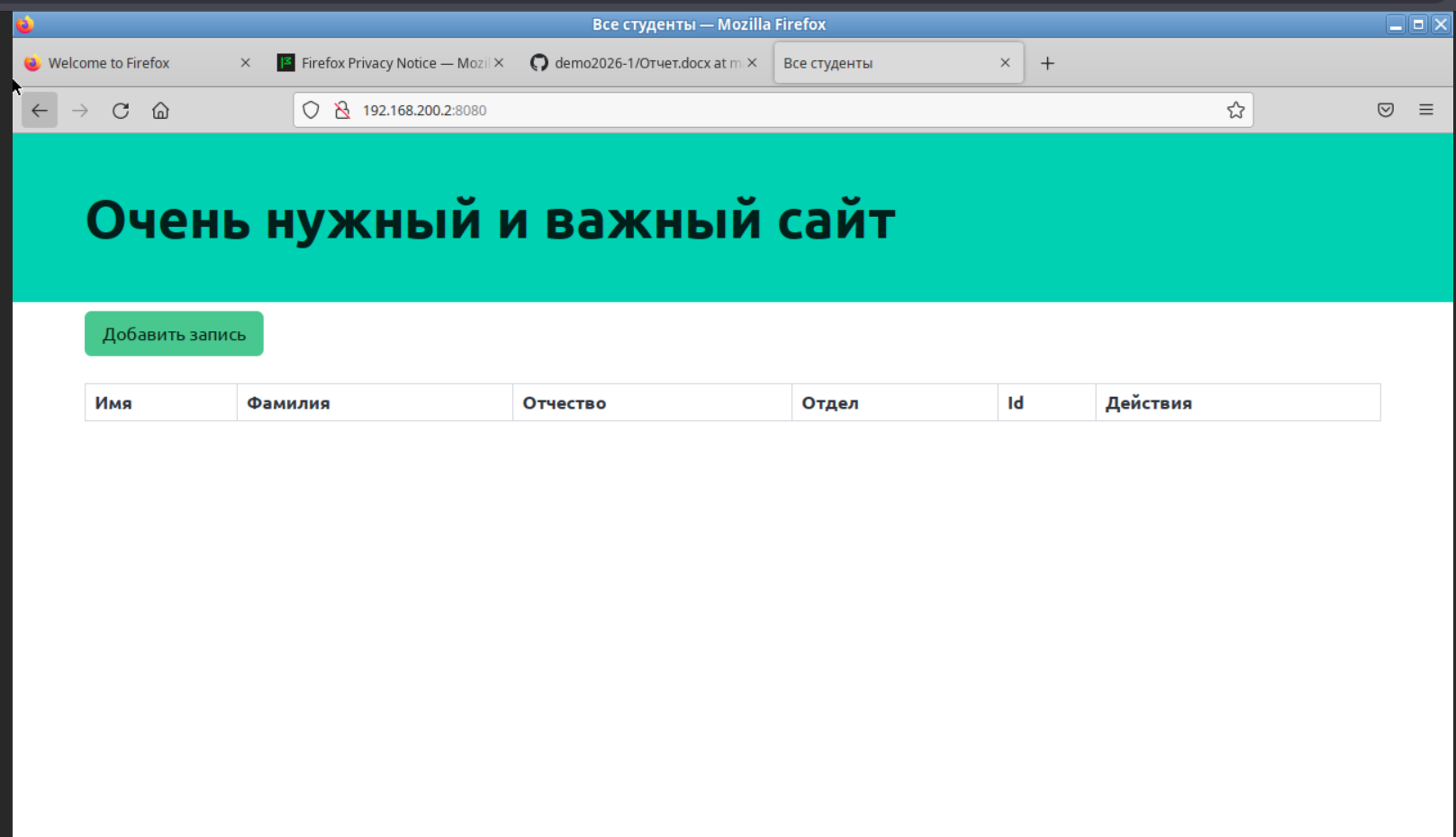This screenshot has height=837, width=1456.
Task: Reload the current page
Action: (121, 111)
